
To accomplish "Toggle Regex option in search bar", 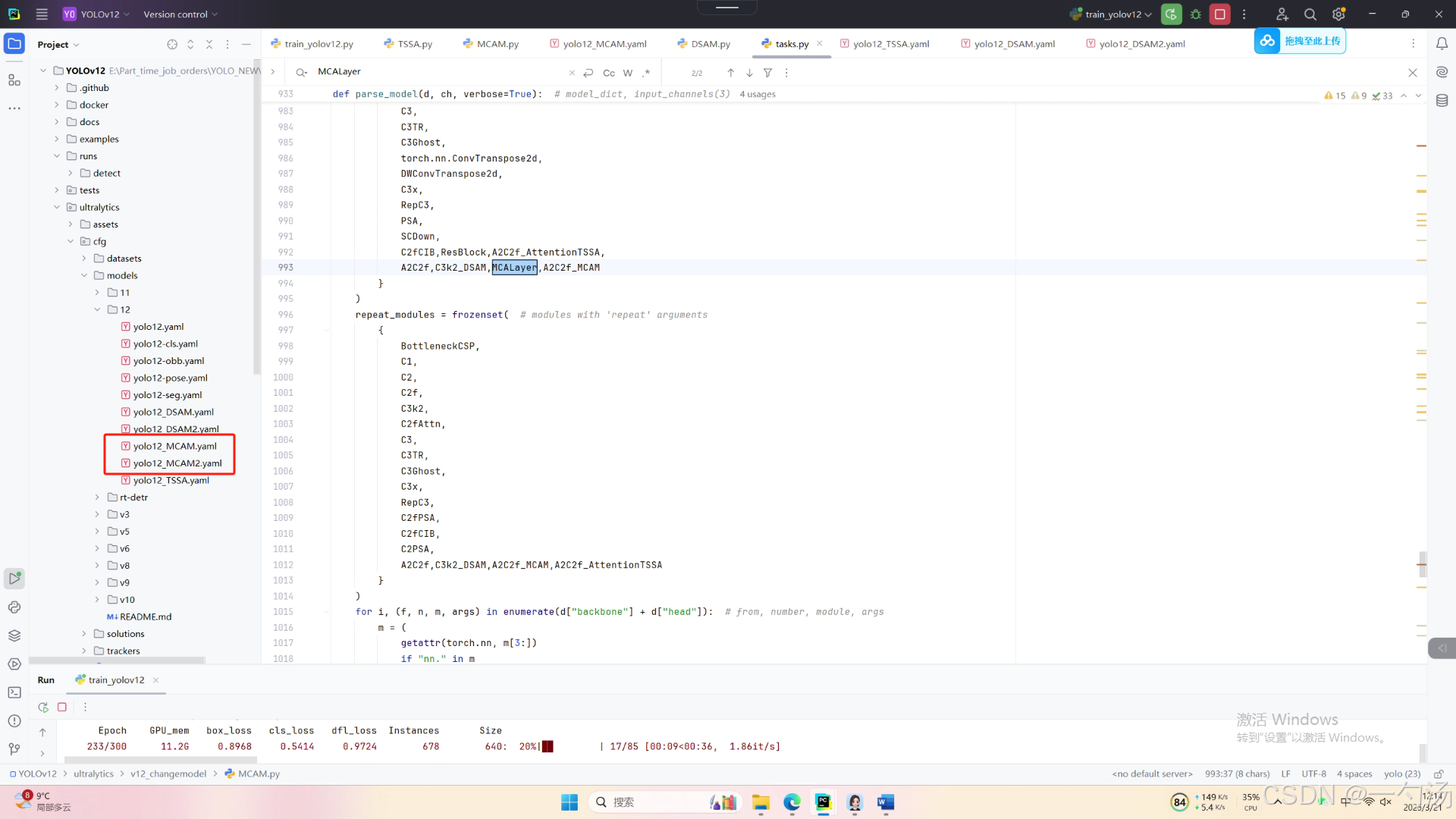I will [x=646, y=73].
